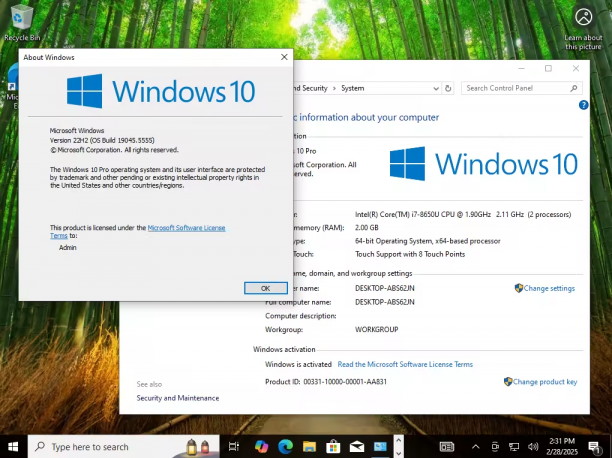
Task: Click the taskbar up arrow beside pinned apps
Action: tap(399, 440)
